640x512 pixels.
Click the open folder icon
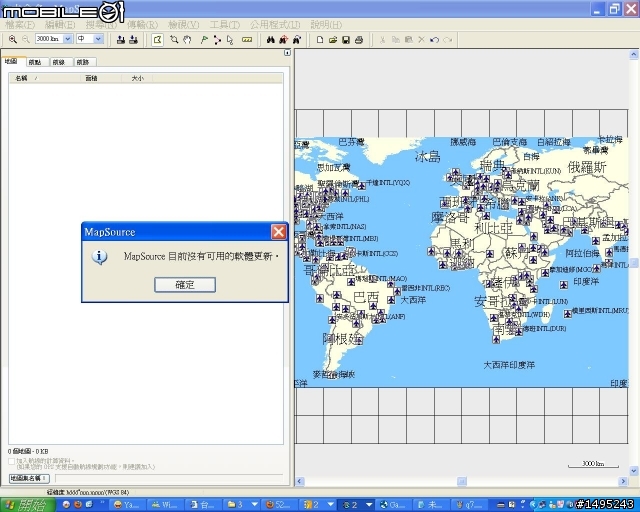(x=333, y=40)
